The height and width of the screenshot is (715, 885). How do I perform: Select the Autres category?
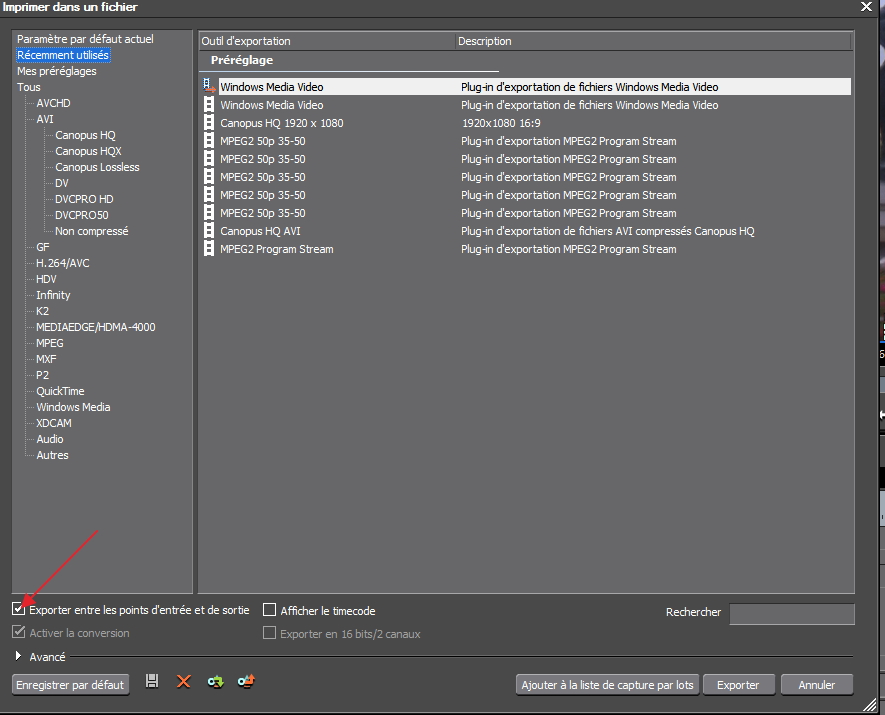[x=52, y=455]
